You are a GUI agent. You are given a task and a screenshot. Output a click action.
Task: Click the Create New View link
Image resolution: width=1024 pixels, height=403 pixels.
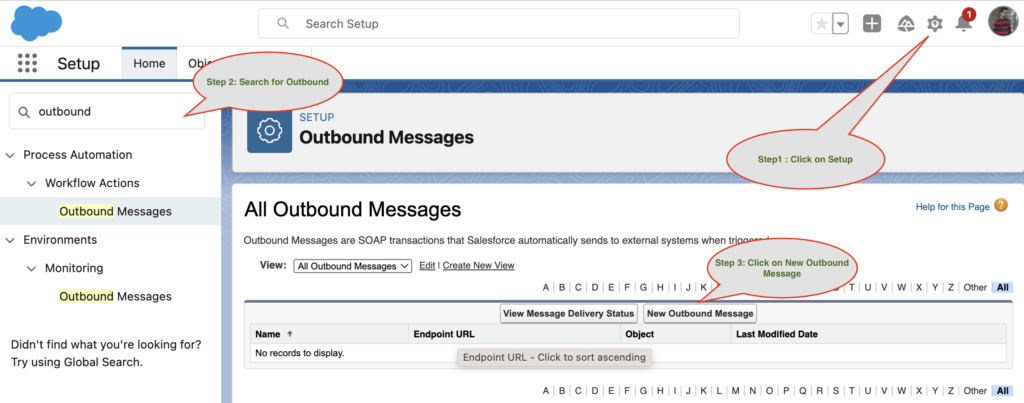(x=479, y=265)
